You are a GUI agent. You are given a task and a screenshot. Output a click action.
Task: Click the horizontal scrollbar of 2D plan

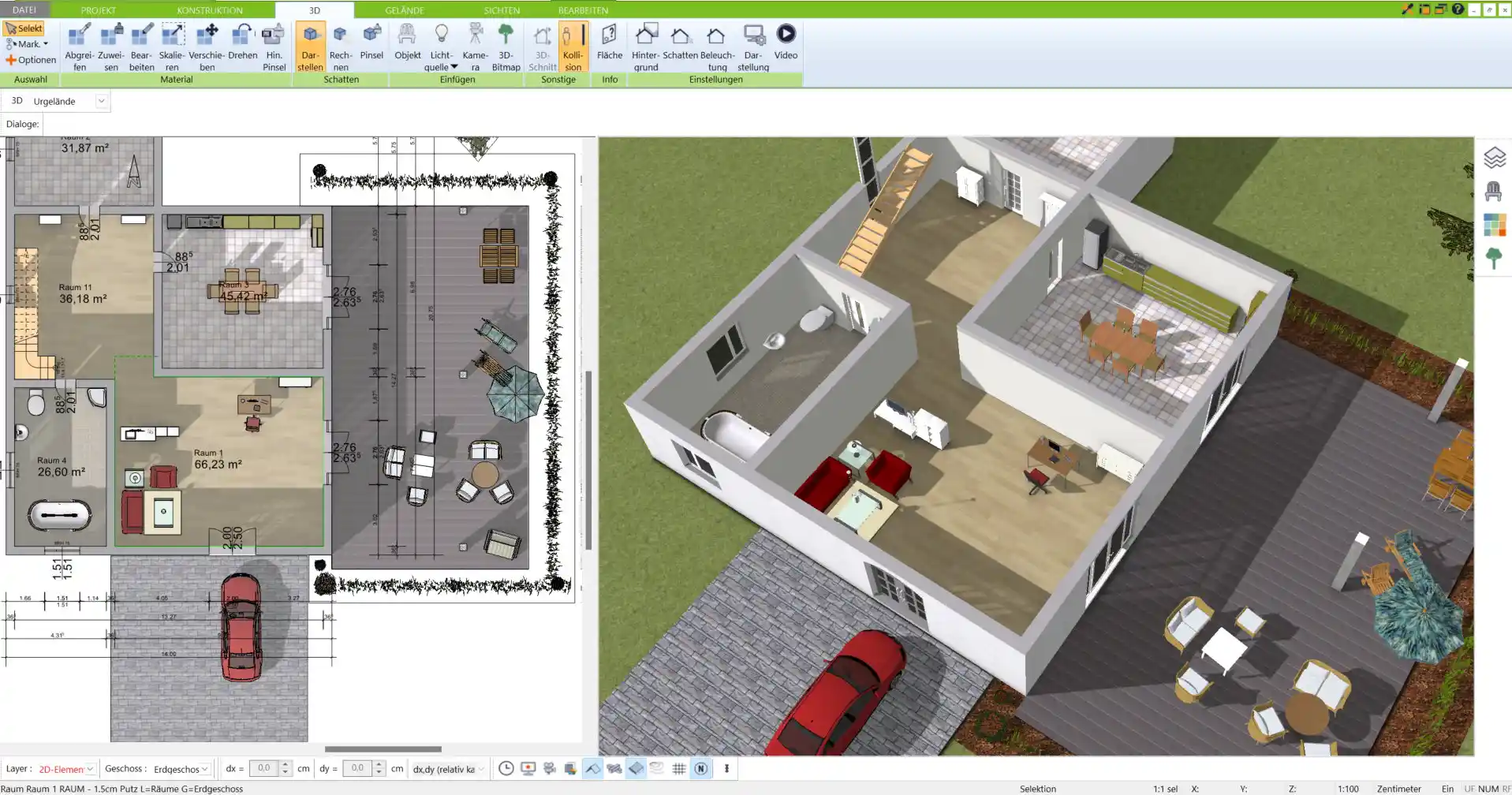(x=383, y=749)
